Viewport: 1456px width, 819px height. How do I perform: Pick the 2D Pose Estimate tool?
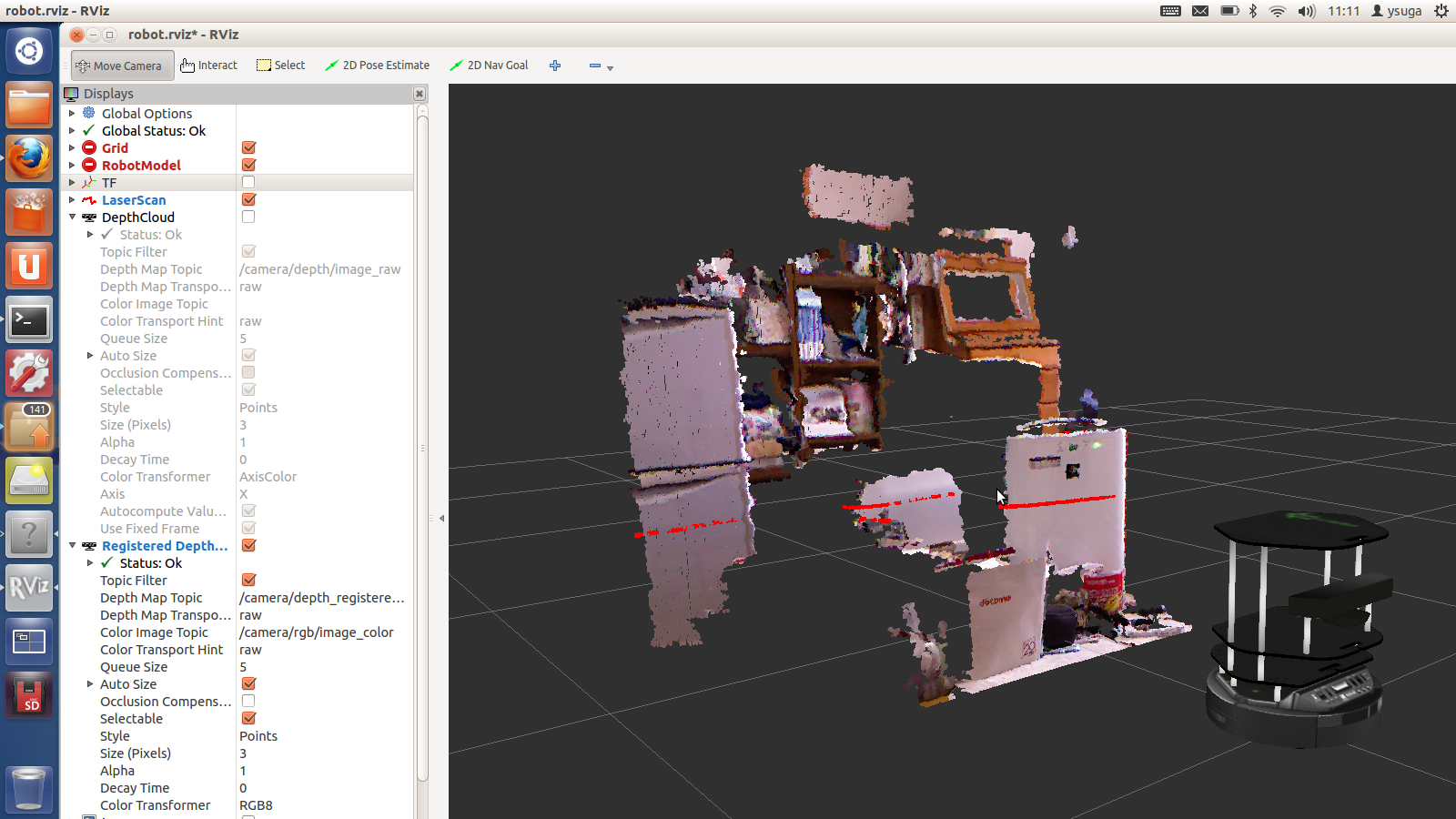pyautogui.click(x=377, y=66)
